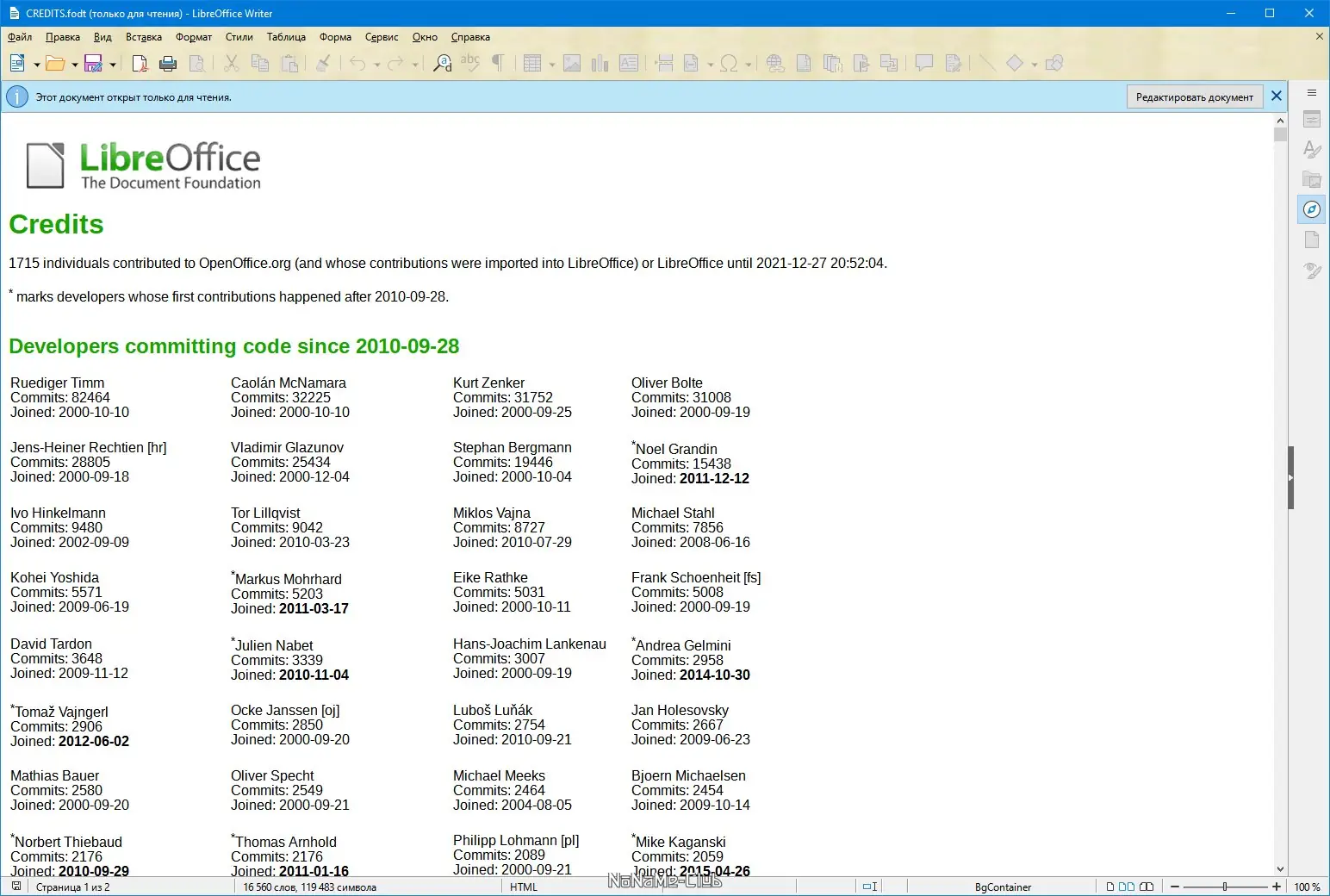Expand the Redo history dropdown arrow
Image resolution: width=1330 pixels, height=896 pixels.
(414, 65)
